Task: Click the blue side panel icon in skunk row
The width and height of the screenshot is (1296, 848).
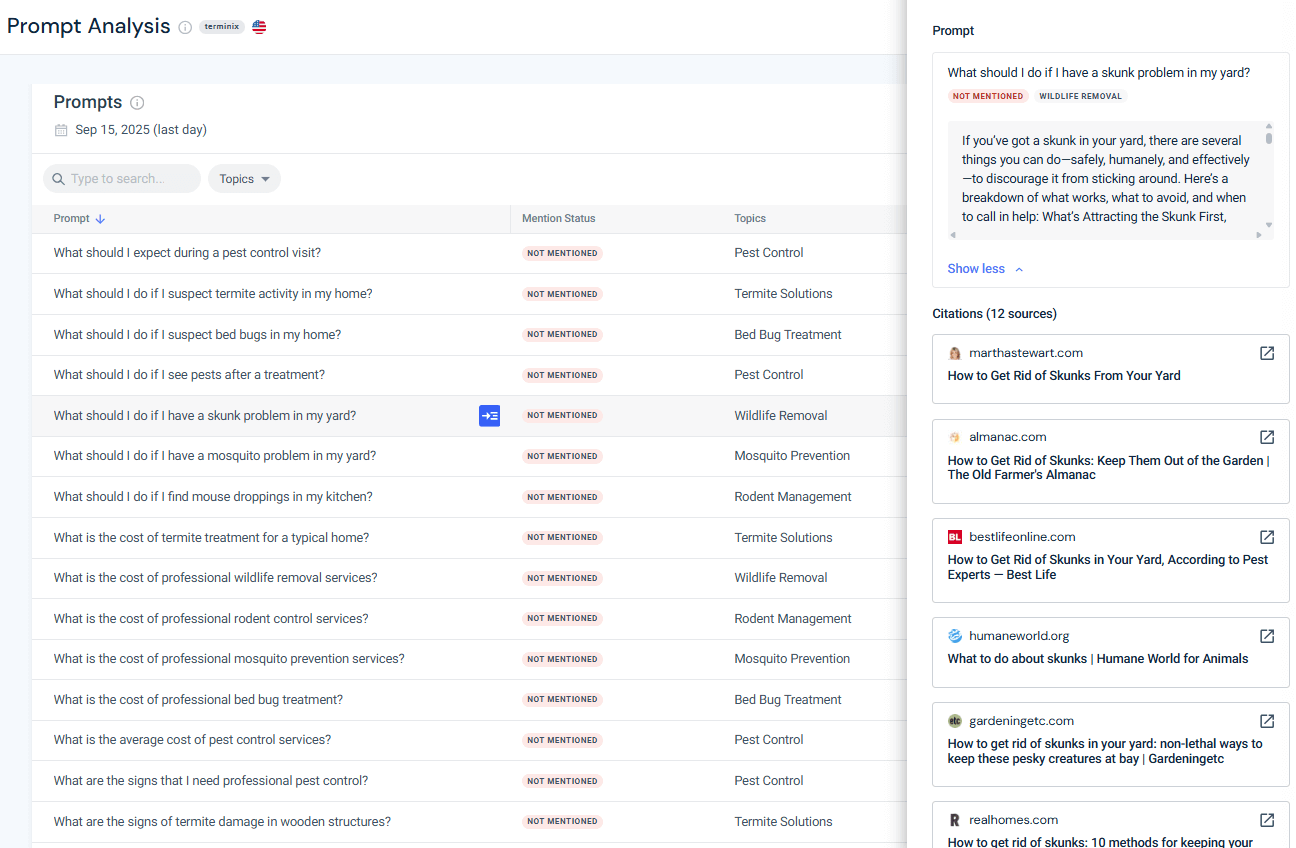Action: pyautogui.click(x=489, y=416)
